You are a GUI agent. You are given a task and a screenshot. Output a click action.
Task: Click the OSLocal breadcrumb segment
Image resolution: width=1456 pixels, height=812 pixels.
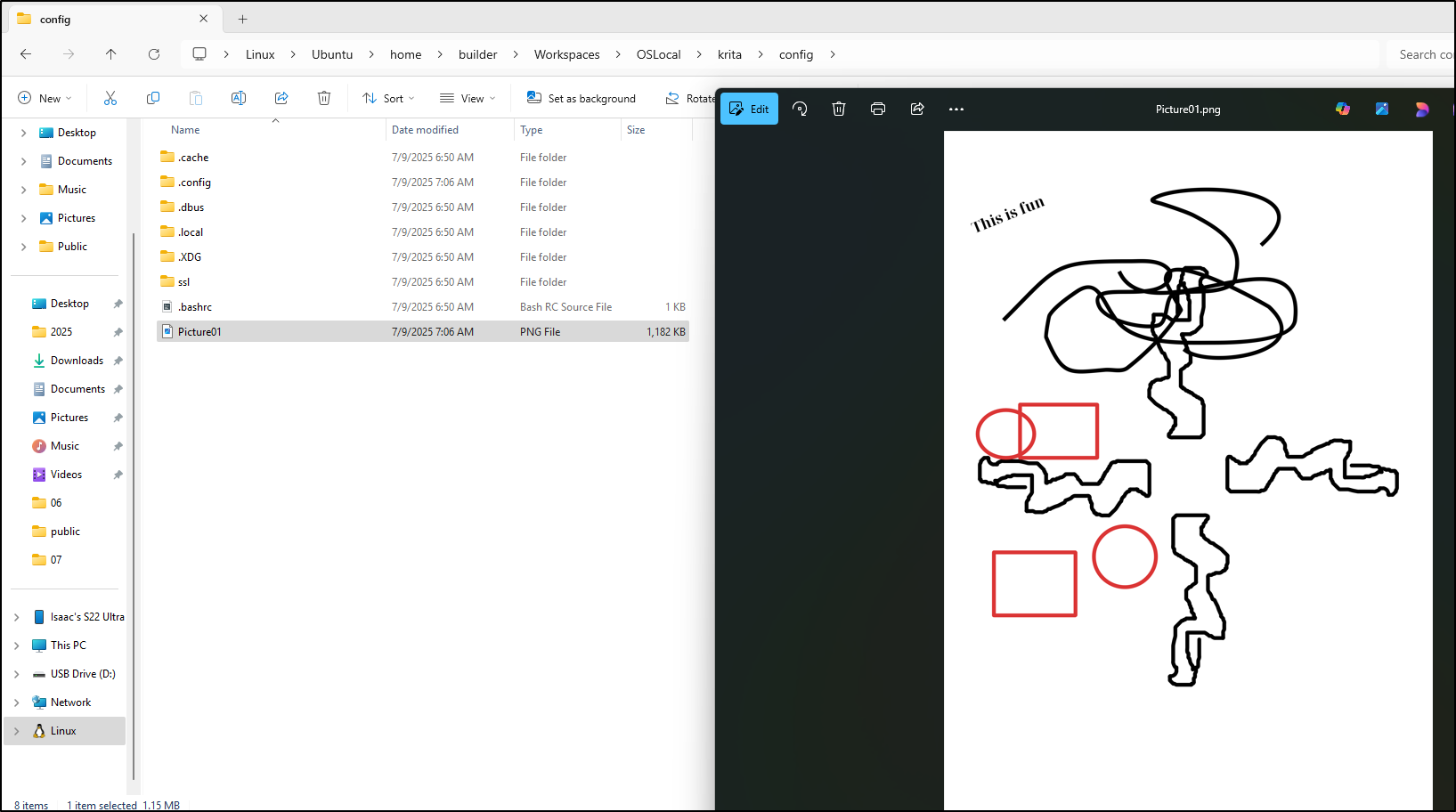(x=659, y=54)
